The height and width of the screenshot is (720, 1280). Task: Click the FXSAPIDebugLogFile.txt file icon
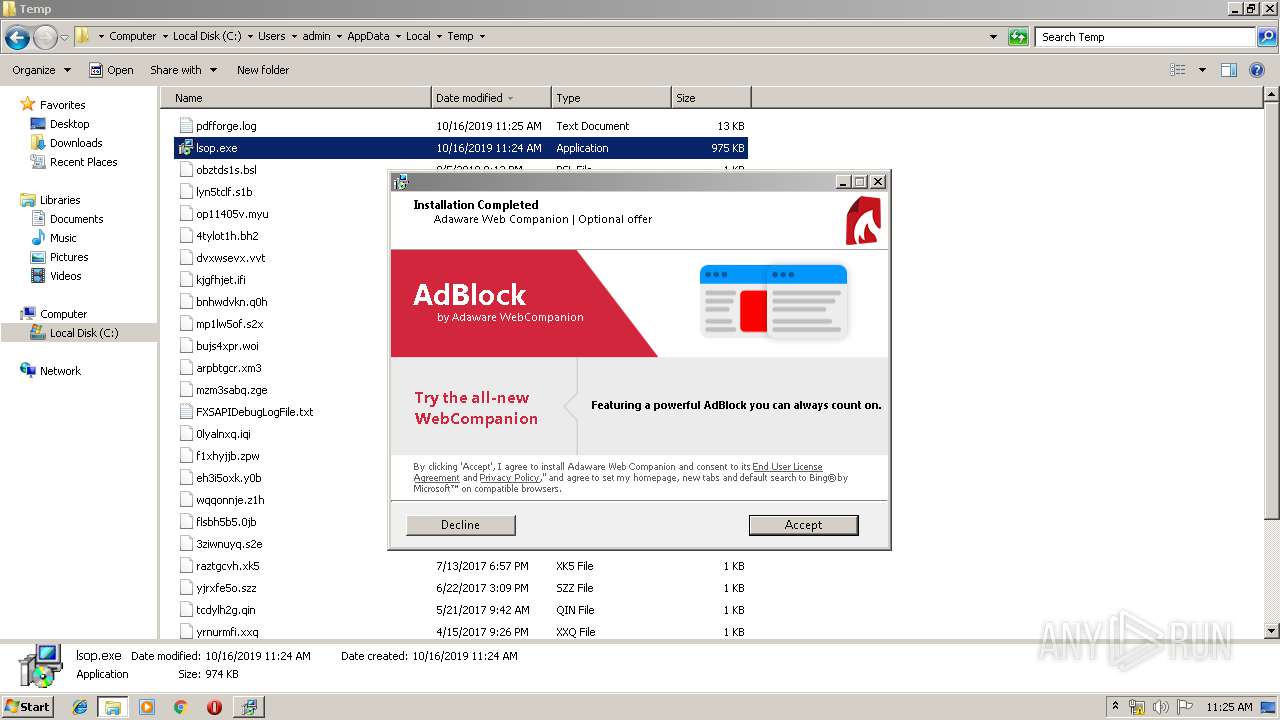pyautogui.click(x=185, y=412)
